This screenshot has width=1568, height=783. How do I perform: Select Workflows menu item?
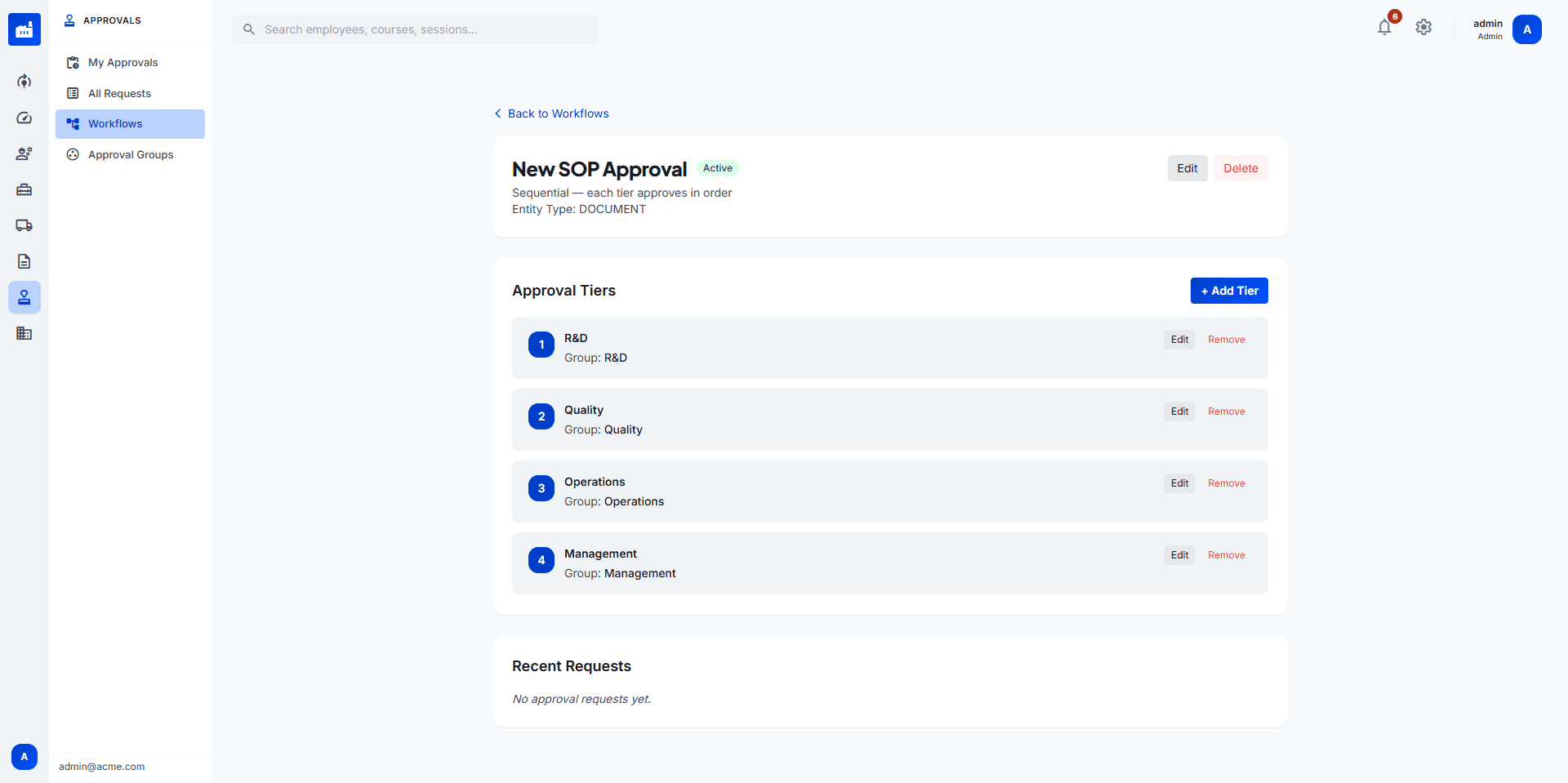coord(130,124)
